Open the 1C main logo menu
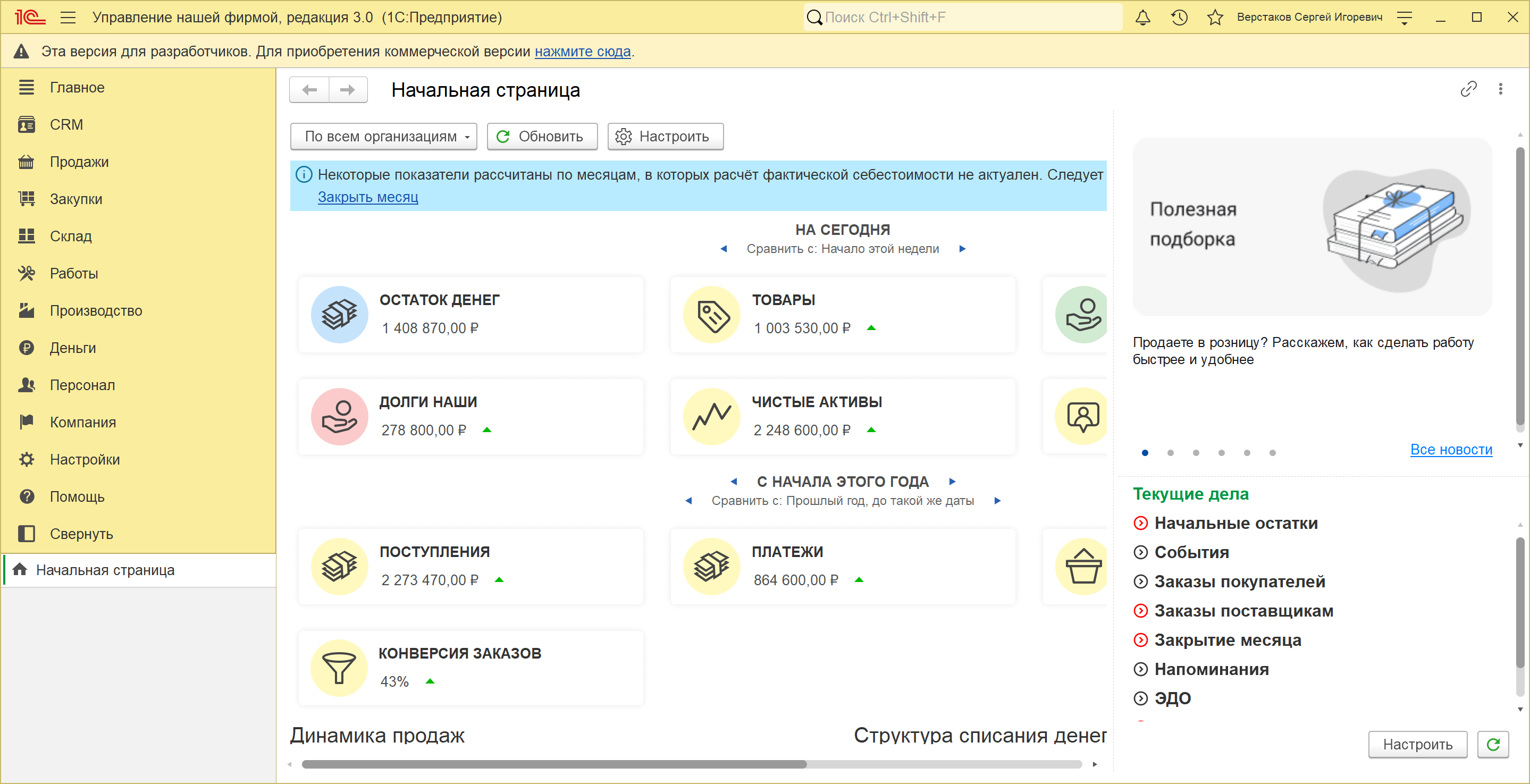The image size is (1530, 784). (x=30, y=17)
